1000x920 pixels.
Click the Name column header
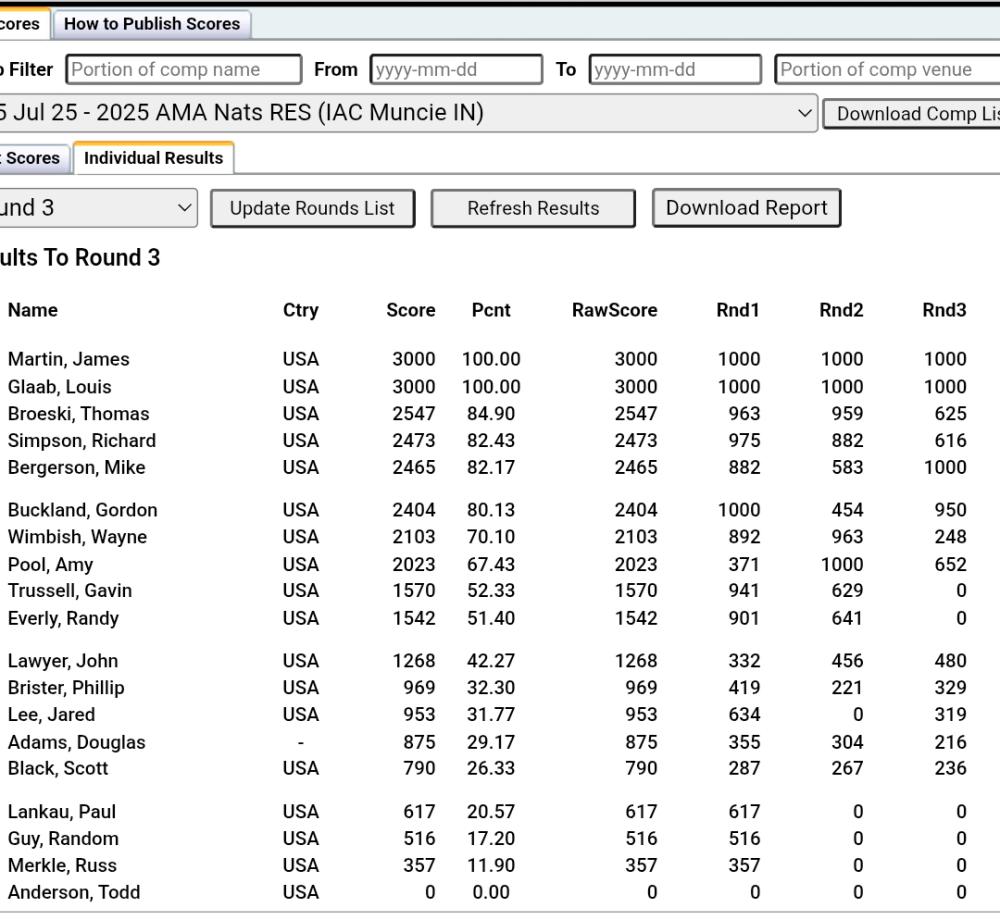[33, 310]
